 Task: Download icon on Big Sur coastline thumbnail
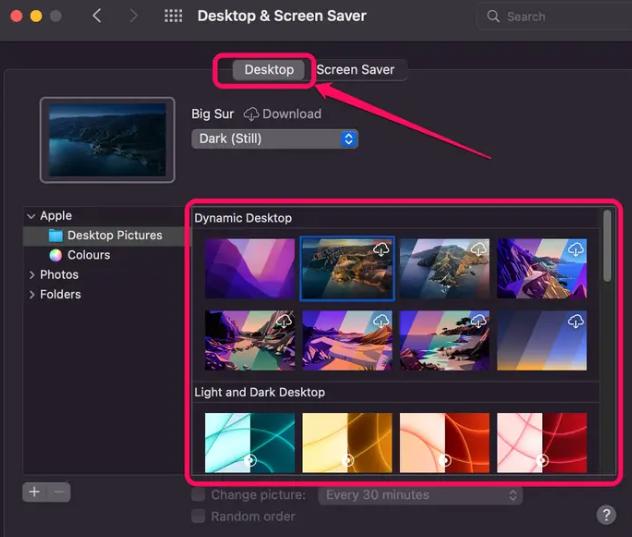click(381, 250)
